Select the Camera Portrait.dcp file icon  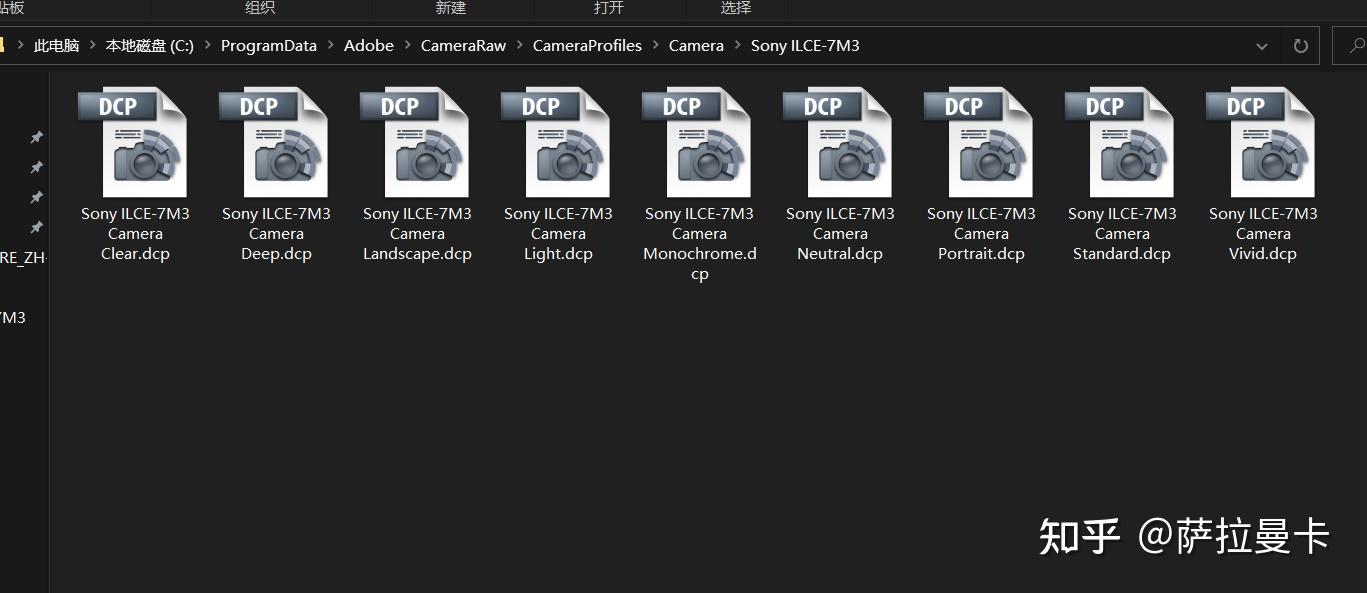979,142
